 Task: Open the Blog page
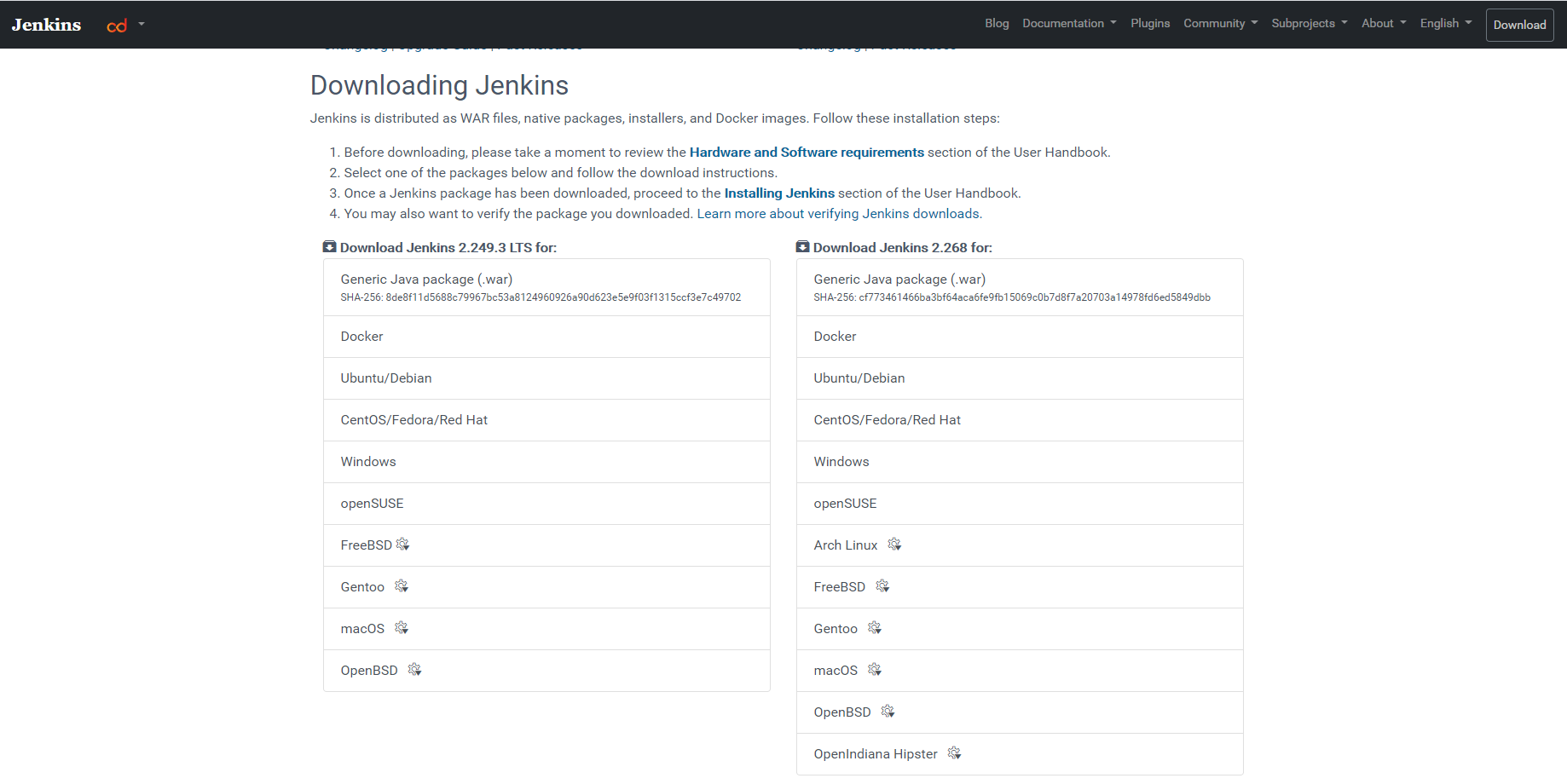click(x=997, y=23)
